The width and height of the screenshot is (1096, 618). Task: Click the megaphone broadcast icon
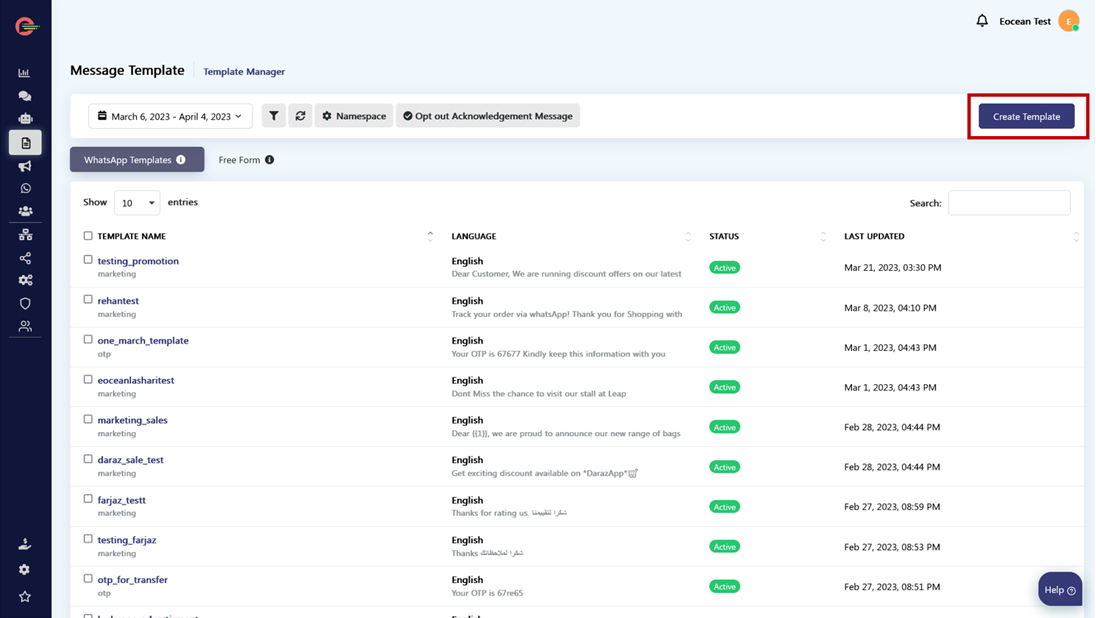pyautogui.click(x=25, y=166)
